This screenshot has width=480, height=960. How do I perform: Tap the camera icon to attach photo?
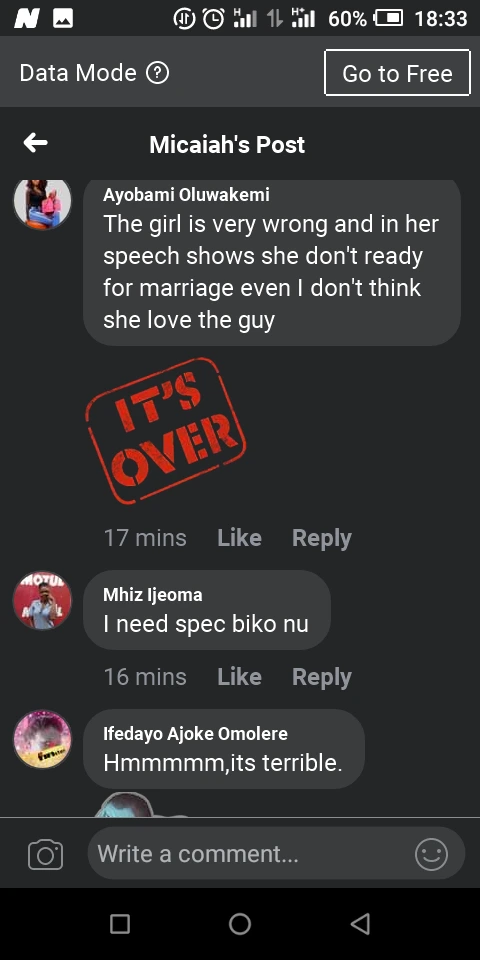(x=45, y=854)
